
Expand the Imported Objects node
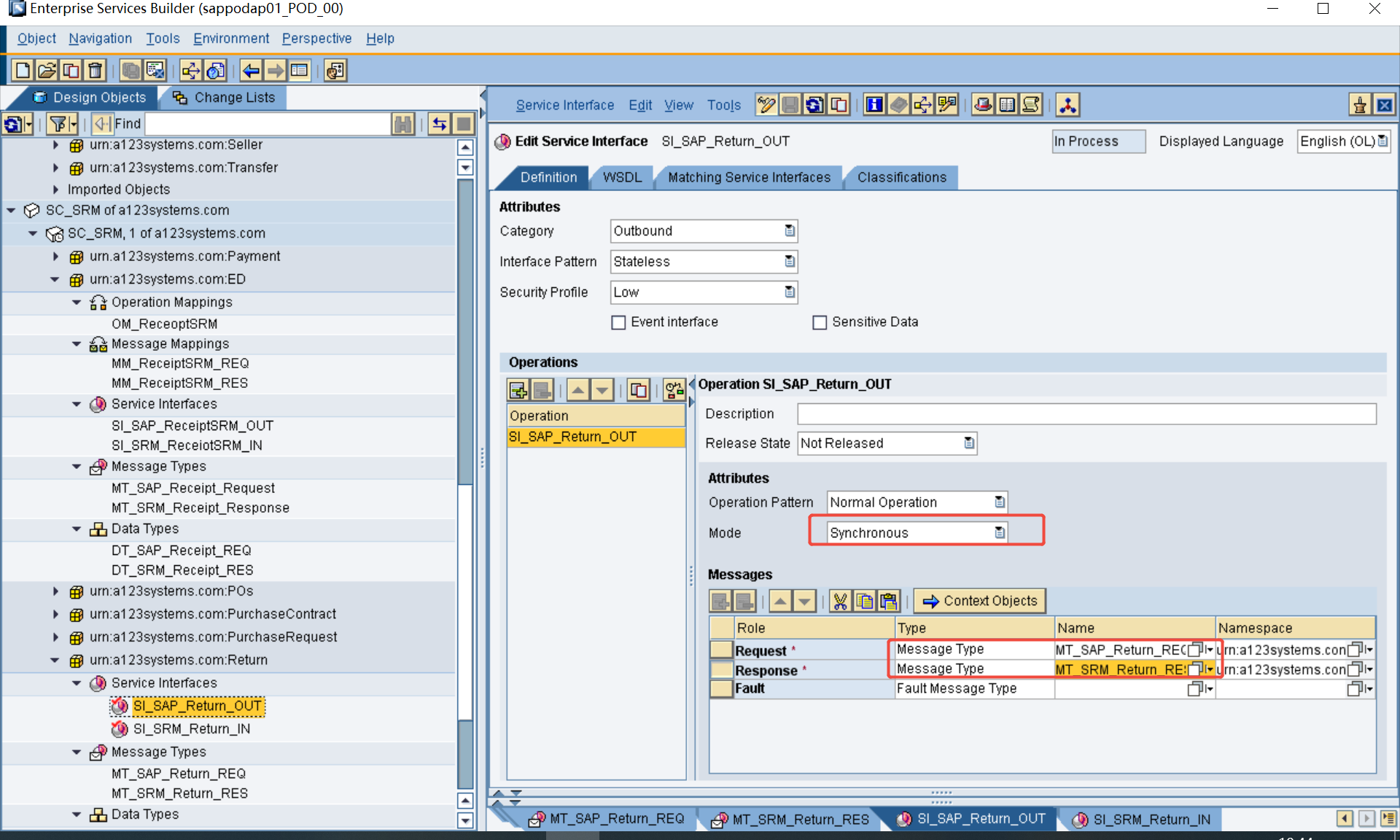pyautogui.click(x=55, y=190)
